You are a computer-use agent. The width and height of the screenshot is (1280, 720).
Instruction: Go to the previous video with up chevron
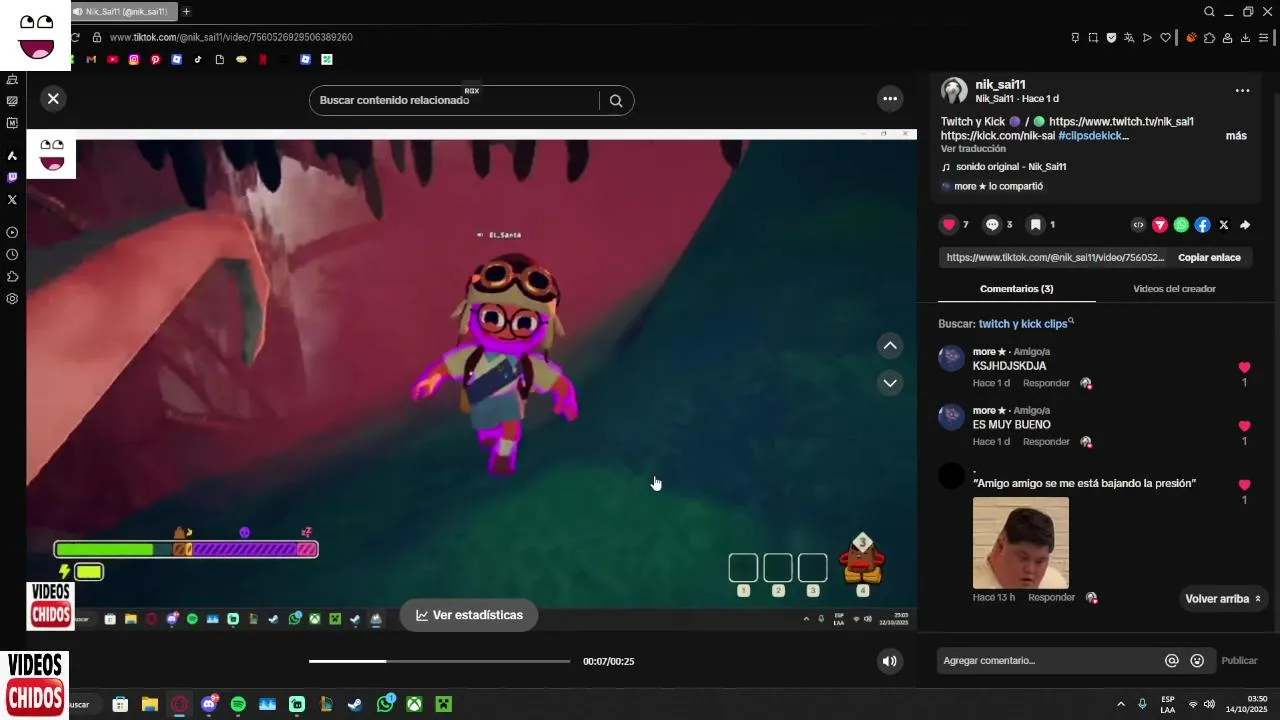click(x=890, y=346)
